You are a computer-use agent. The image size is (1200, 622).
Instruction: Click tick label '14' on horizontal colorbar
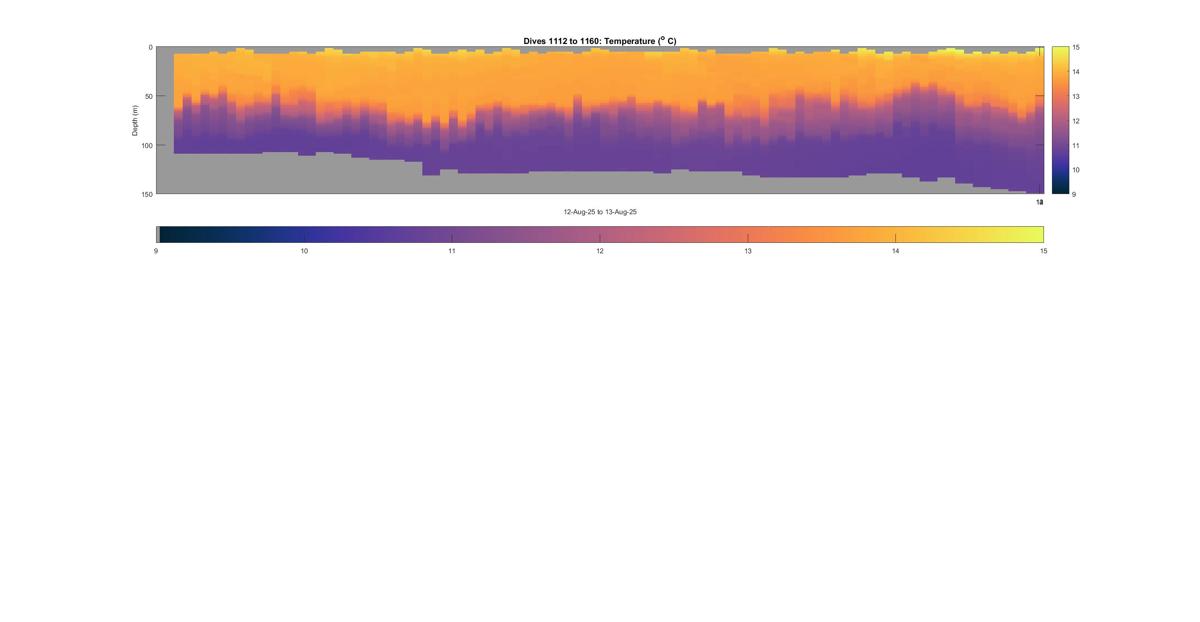(x=896, y=251)
